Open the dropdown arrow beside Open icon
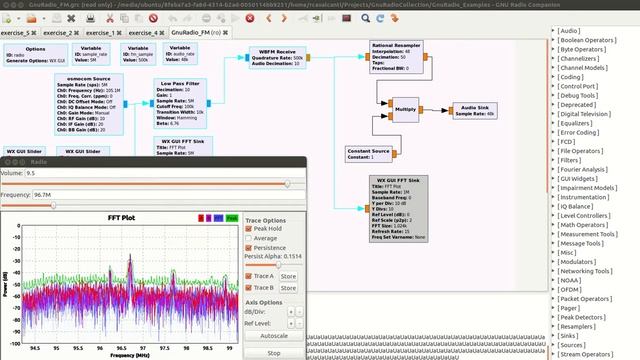This screenshot has width=640, height=360. (44, 19)
